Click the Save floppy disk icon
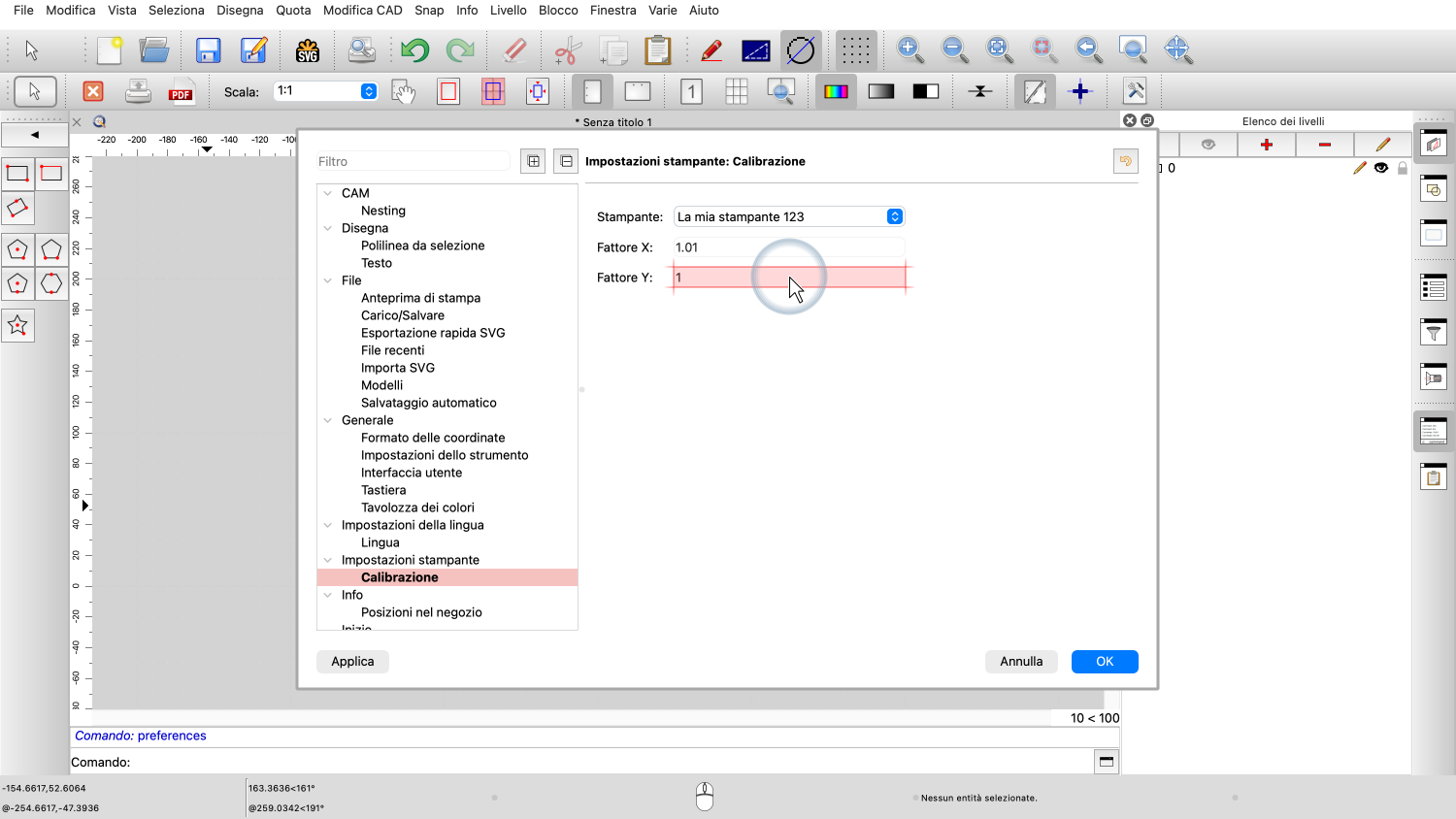This screenshot has width=1456, height=819. (208, 50)
